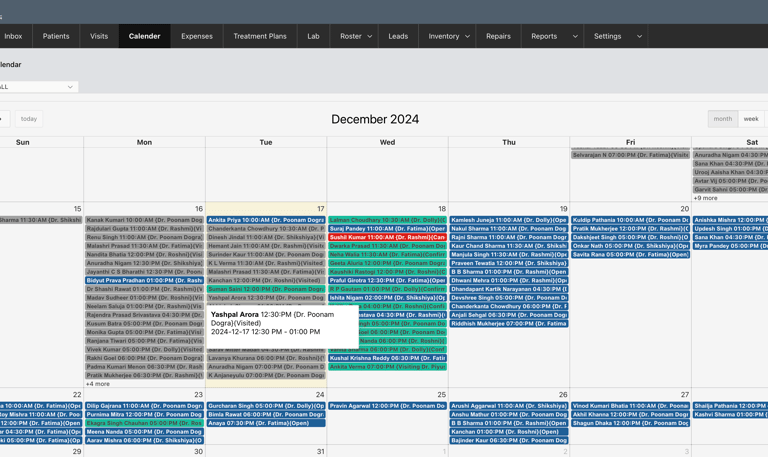The image size is (768, 457).
Task: Select Suman Saini 12:00 PM appointment
Action: coord(266,289)
